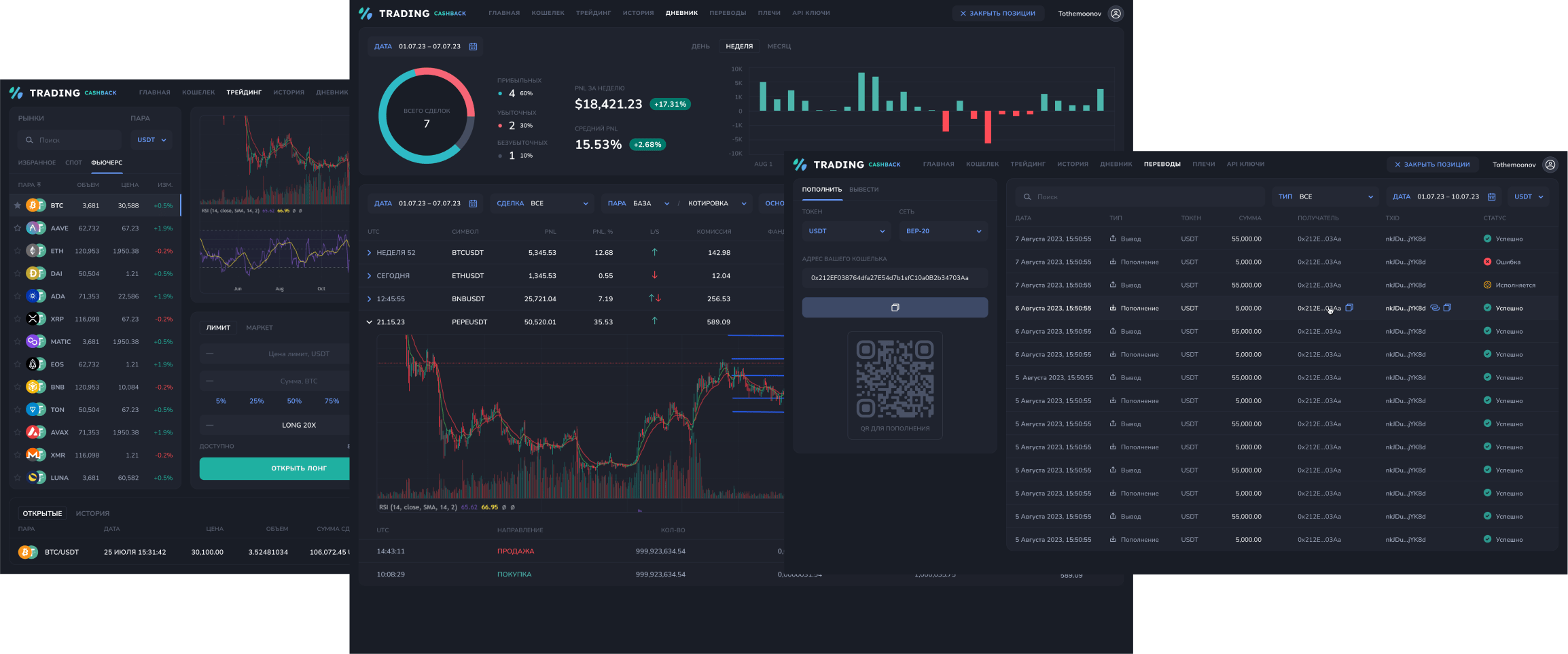This screenshot has width=1568, height=654.
Task: Click wide copy button under wallet address
Action: [895, 307]
